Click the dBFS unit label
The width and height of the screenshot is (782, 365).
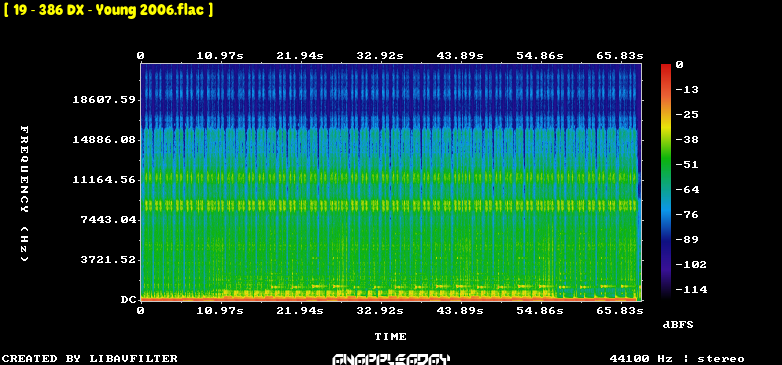click(678, 325)
